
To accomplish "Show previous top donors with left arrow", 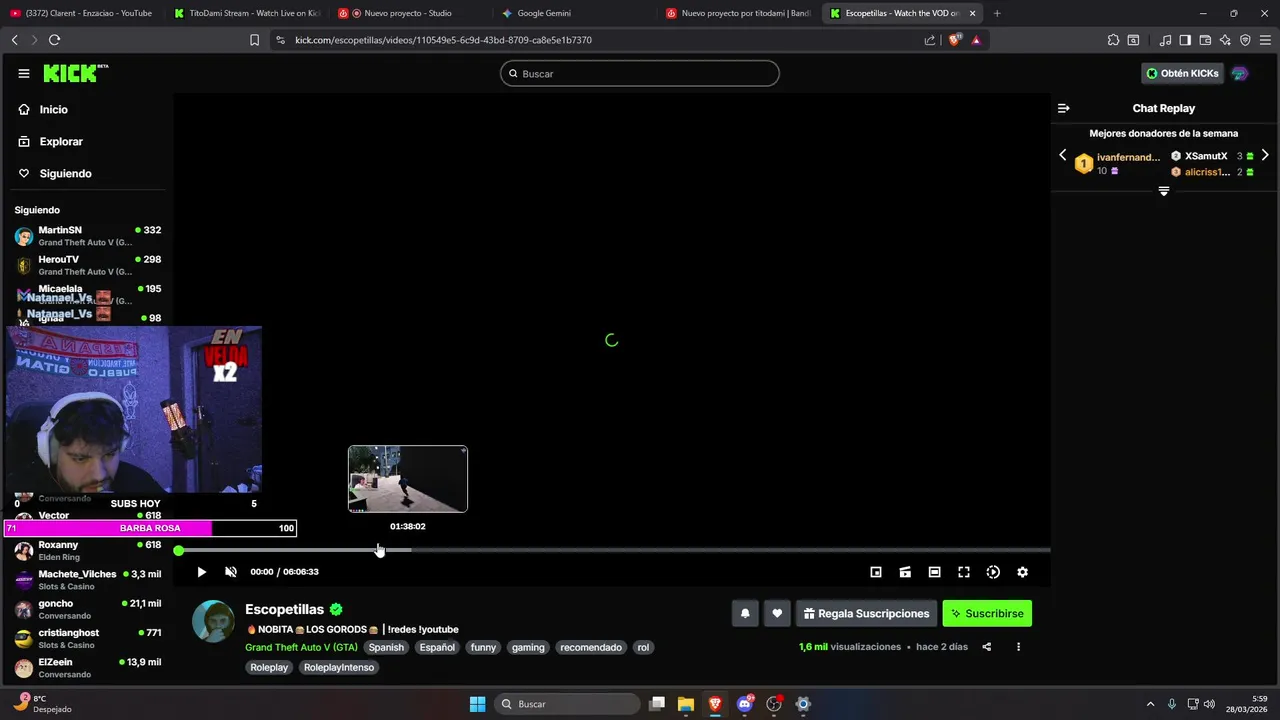I will (1063, 155).
